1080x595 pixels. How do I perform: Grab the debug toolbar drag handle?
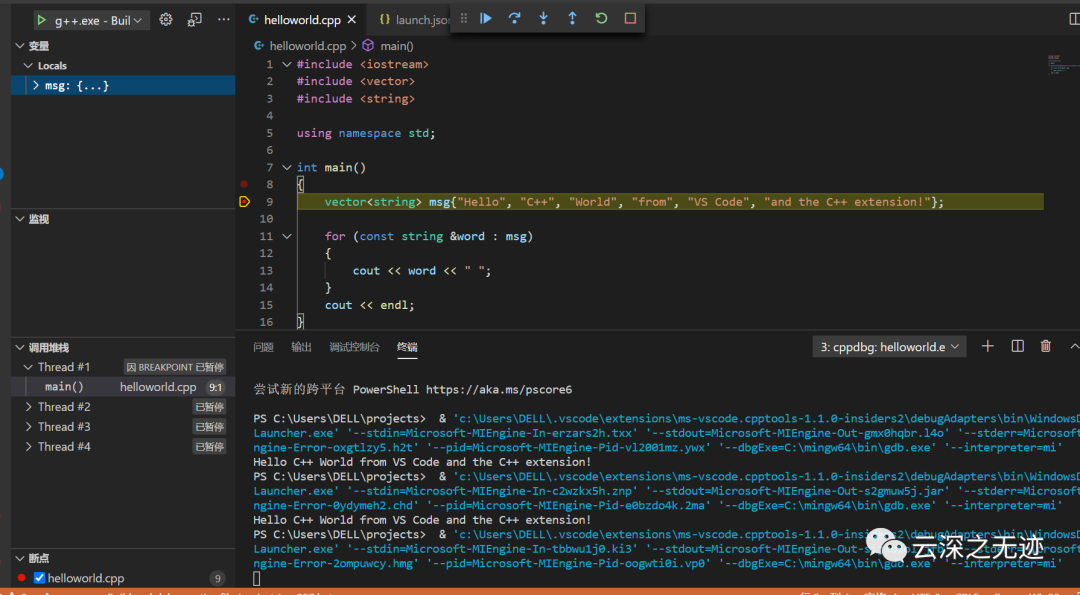pos(464,19)
